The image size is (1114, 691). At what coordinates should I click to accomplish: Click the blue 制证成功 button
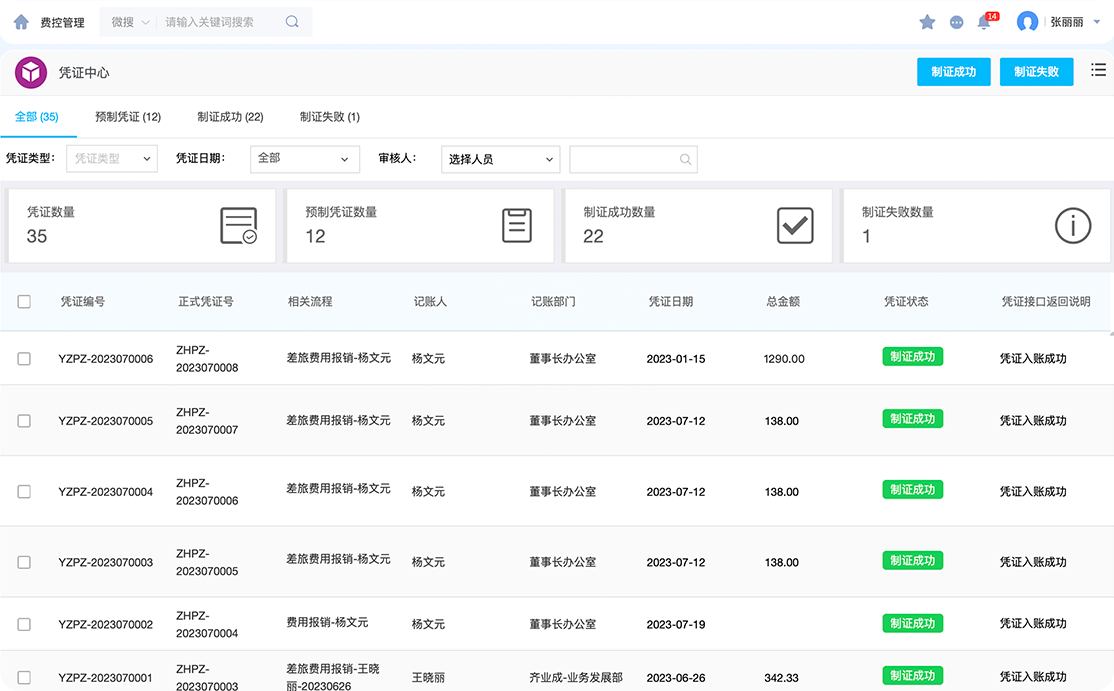[953, 72]
